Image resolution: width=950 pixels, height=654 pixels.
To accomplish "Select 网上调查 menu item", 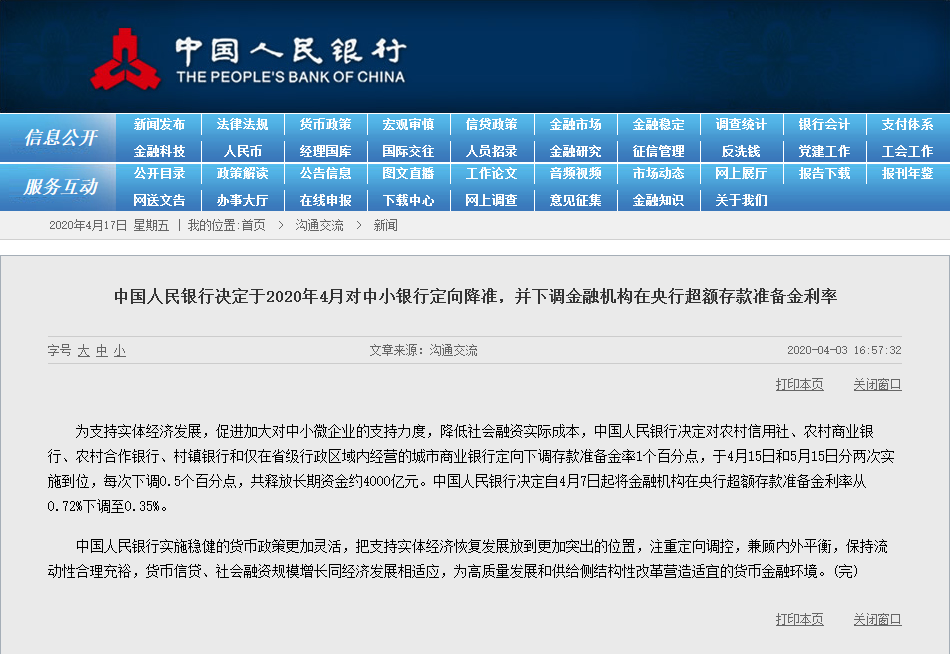I will [491, 200].
